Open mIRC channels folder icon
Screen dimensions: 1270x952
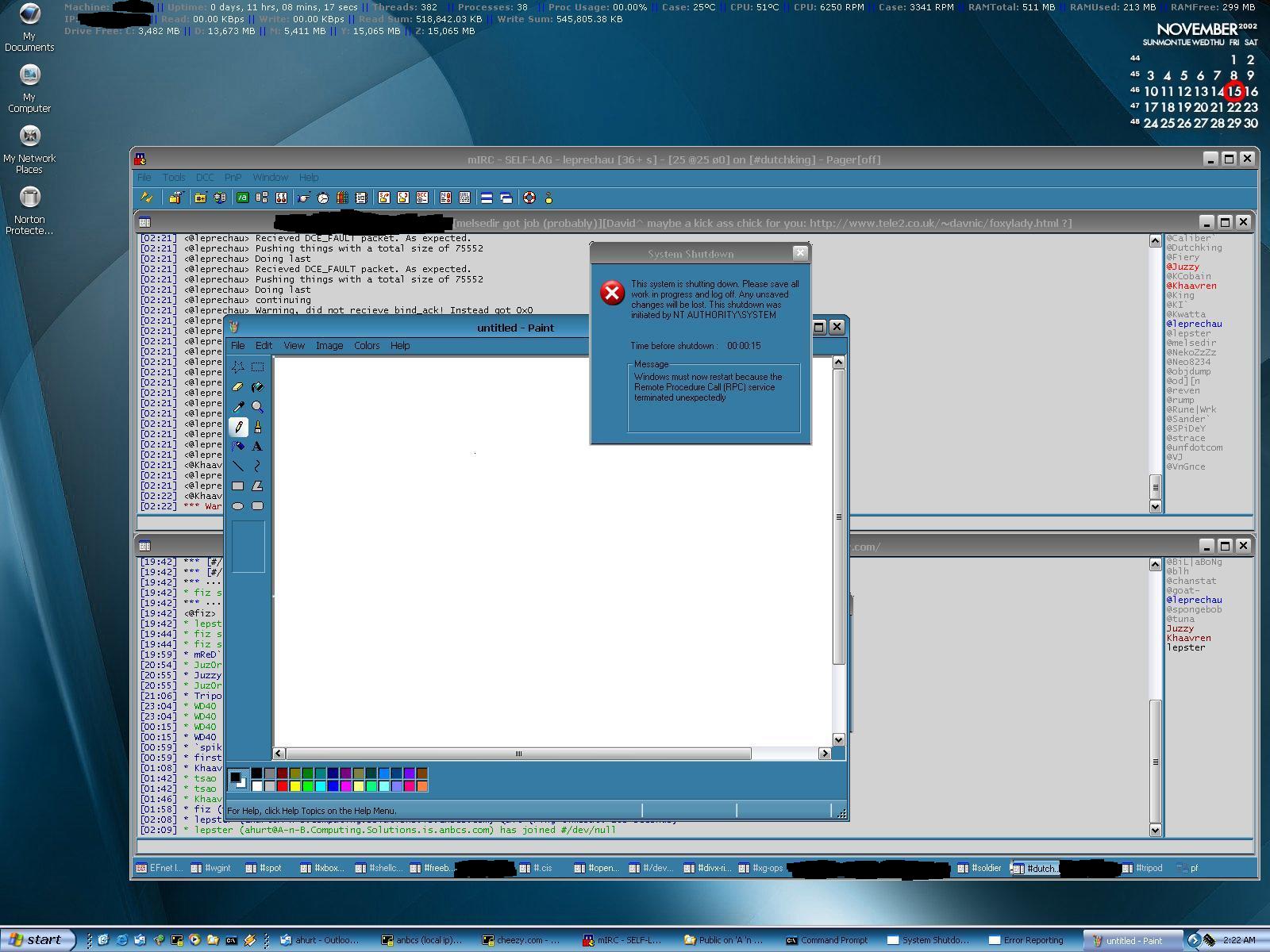201,198
